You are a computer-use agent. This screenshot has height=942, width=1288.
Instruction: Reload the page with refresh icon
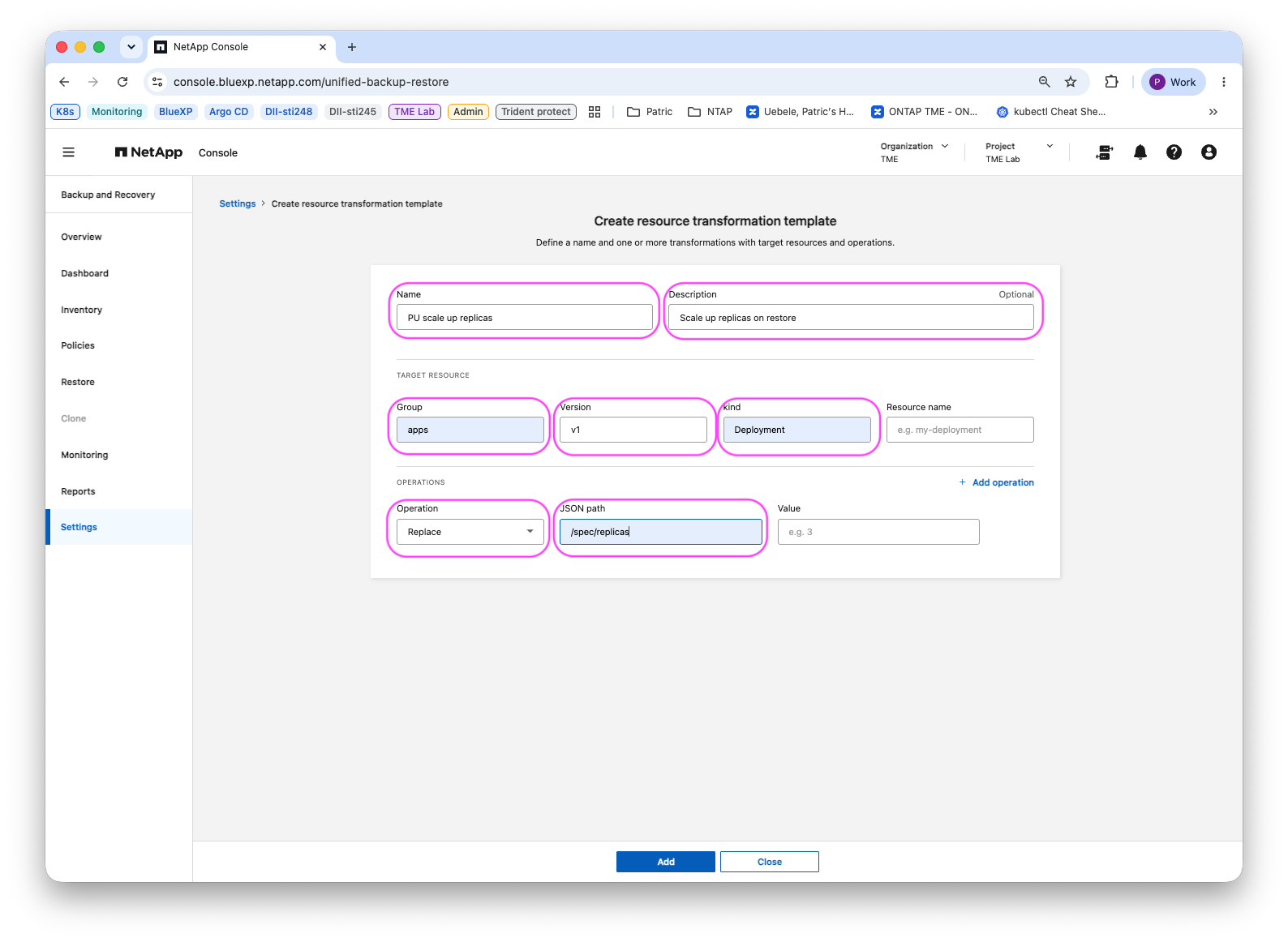(122, 82)
